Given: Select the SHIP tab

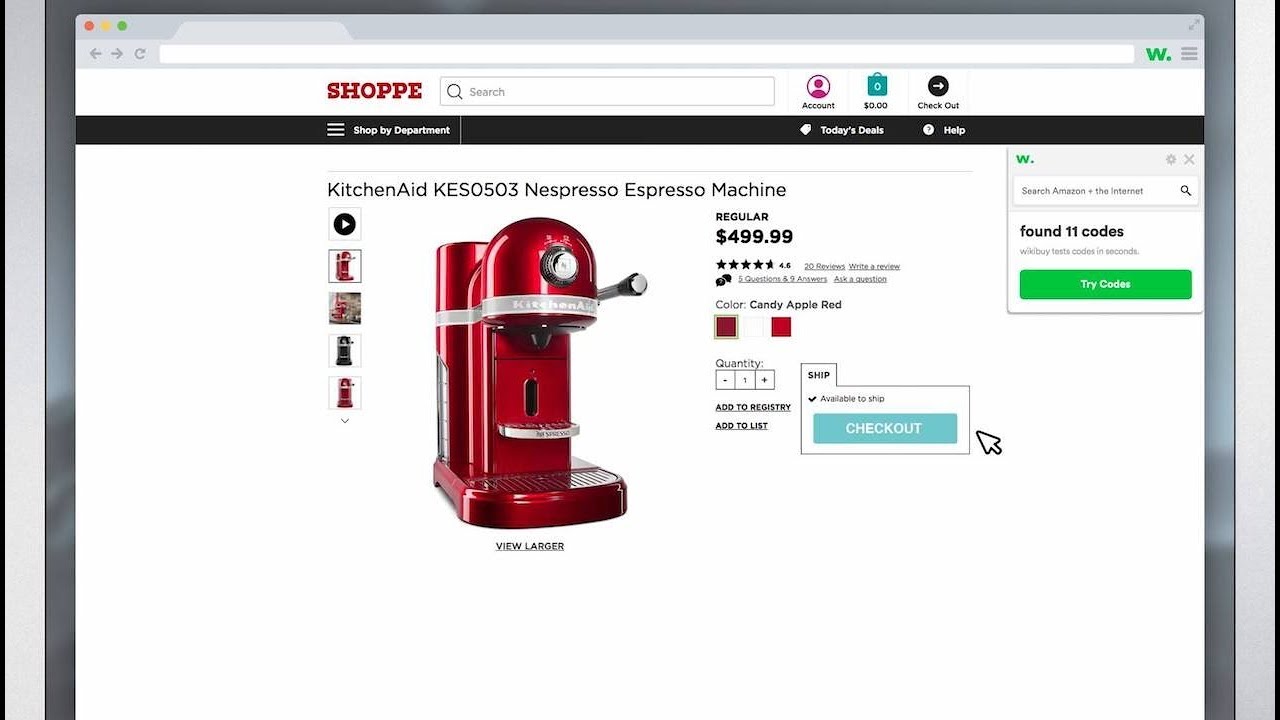Looking at the screenshot, I should 819,375.
